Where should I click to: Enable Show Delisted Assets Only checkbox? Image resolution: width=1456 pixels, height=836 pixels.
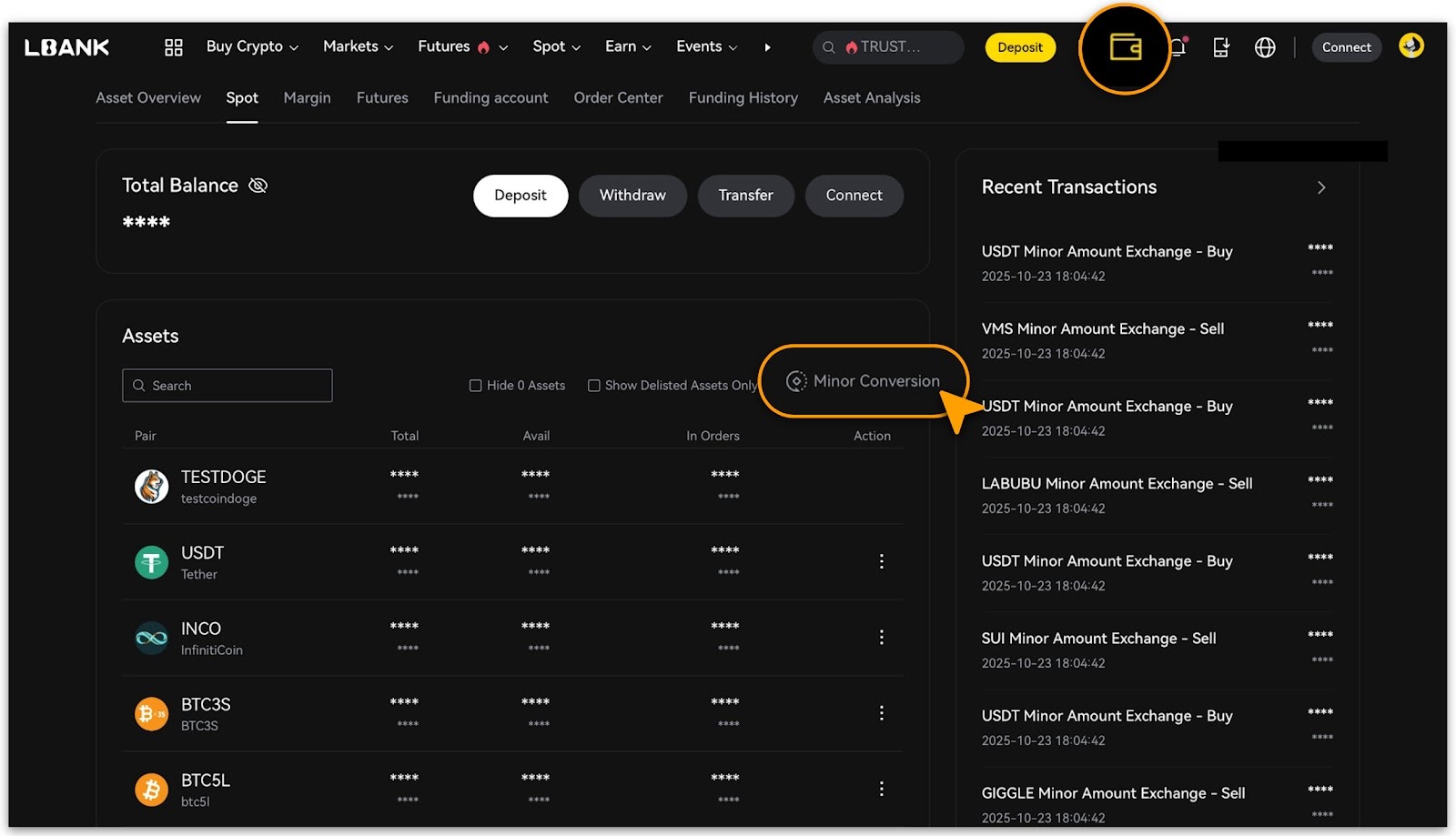[594, 386]
